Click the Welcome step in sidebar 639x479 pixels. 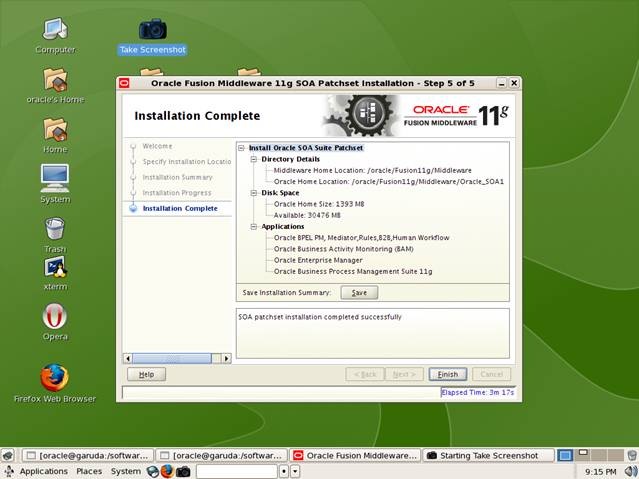click(x=157, y=146)
